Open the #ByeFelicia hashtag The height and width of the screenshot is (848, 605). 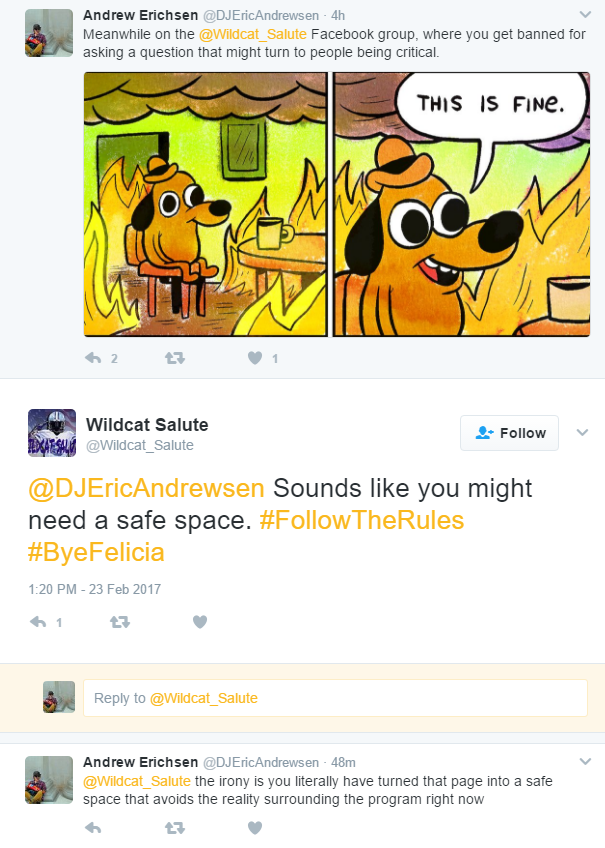pos(96,552)
